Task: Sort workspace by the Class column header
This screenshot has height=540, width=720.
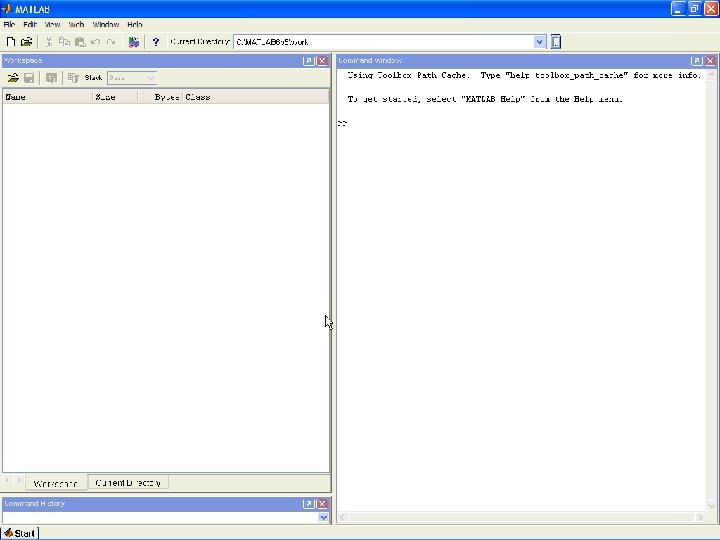Action: click(255, 97)
